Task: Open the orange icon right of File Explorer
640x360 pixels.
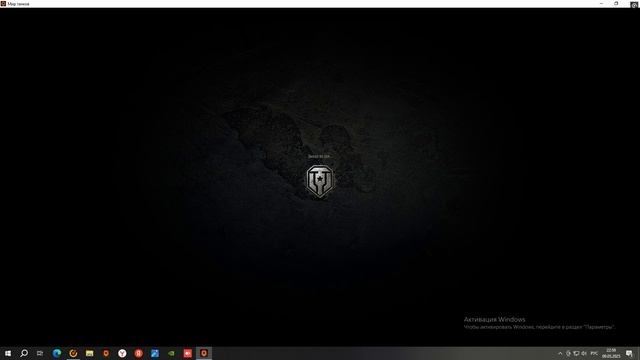Action: pyautogui.click(x=106, y=353)
